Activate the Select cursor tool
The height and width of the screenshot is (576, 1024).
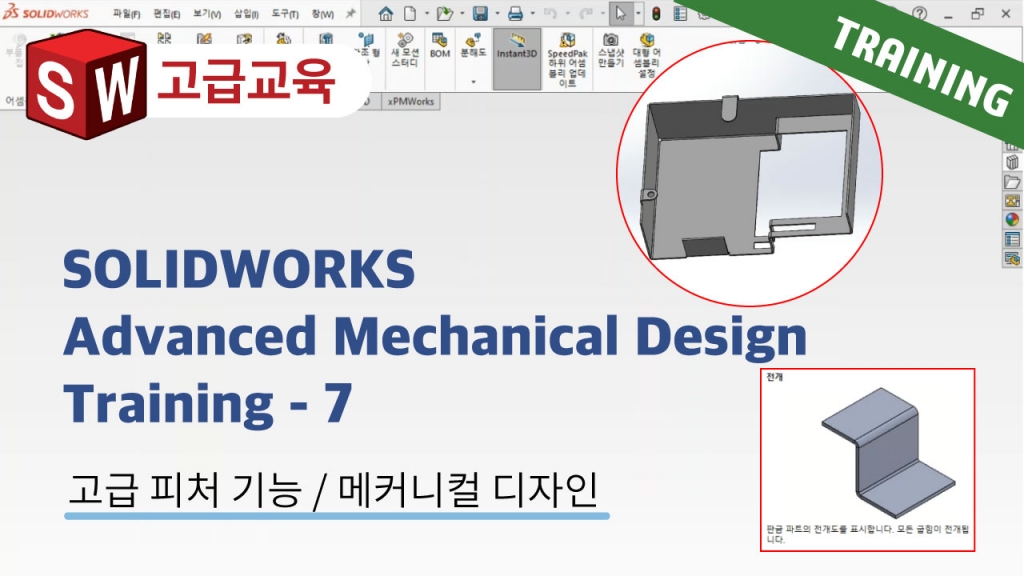(x=620, y=13)
